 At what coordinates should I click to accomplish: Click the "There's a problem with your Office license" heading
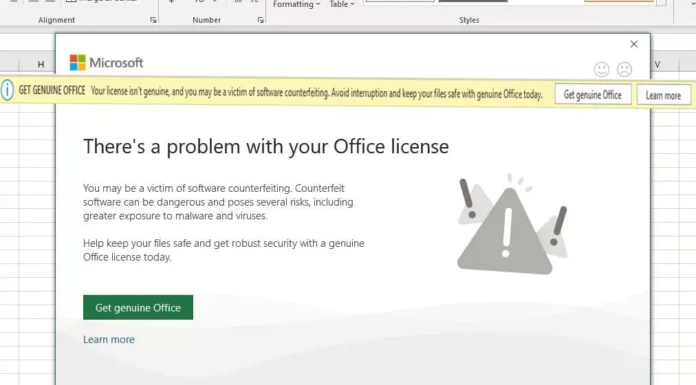tap(266, 147)
